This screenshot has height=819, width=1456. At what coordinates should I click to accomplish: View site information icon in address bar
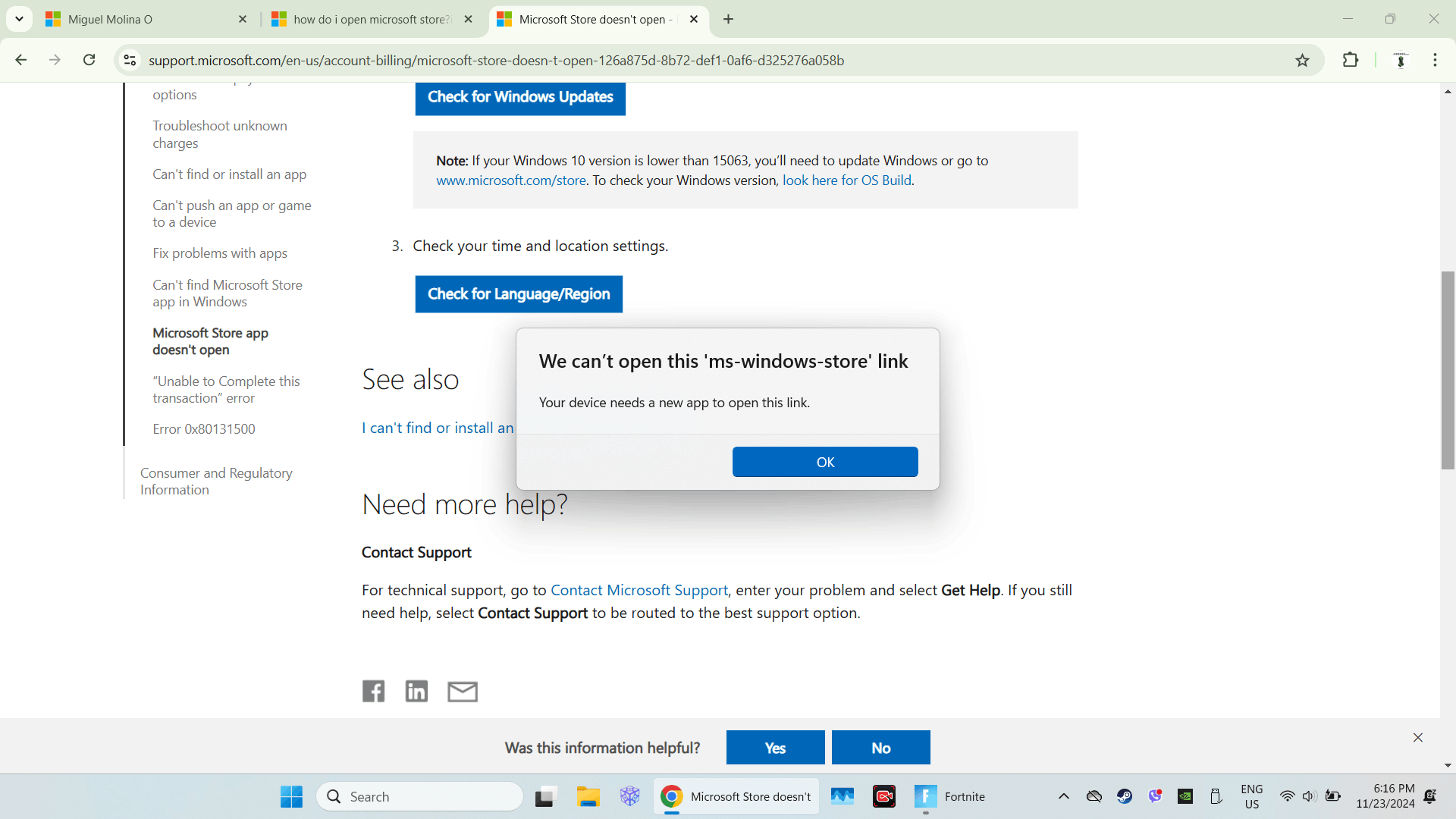[x=130, y=61]
